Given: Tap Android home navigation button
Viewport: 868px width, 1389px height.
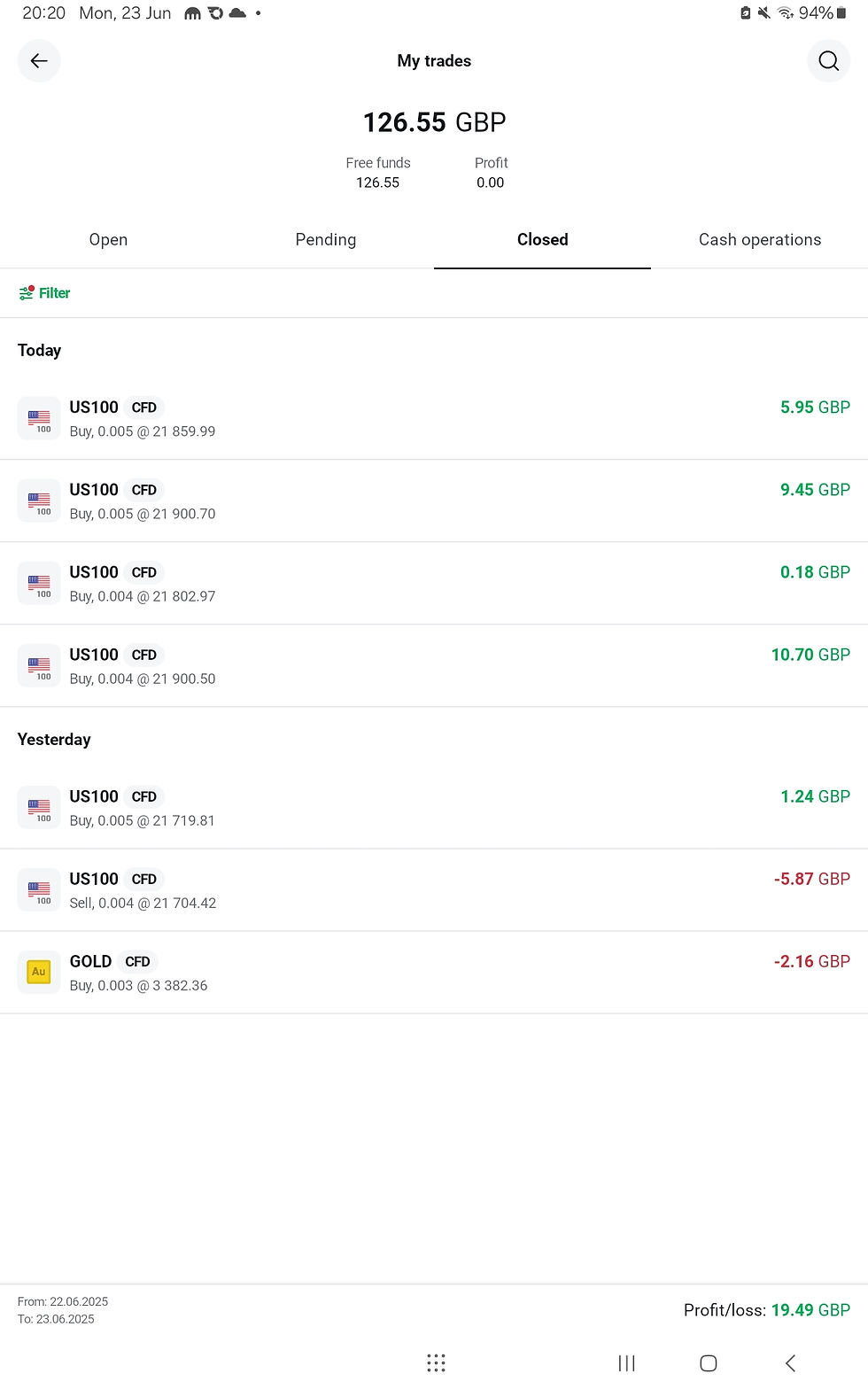Looking at the screenshot, I should pyautogui.click(x=708, y=1363).
